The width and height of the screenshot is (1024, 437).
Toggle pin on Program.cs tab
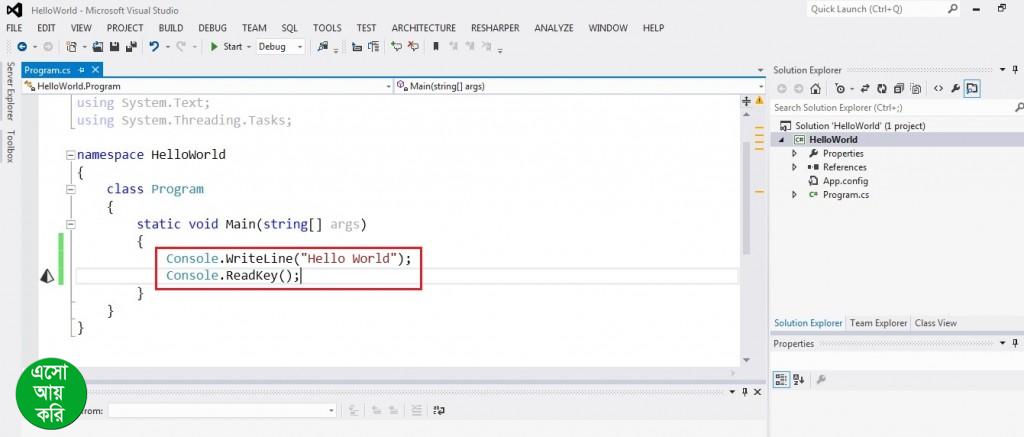[82, 71]
